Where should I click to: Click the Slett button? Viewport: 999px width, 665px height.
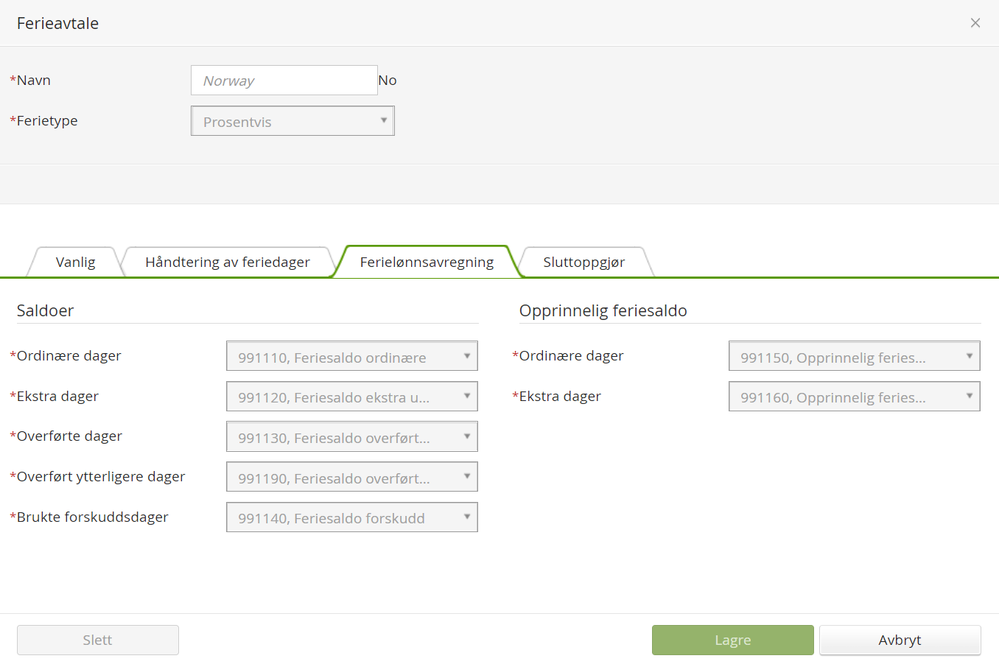[x=98, y=640]
